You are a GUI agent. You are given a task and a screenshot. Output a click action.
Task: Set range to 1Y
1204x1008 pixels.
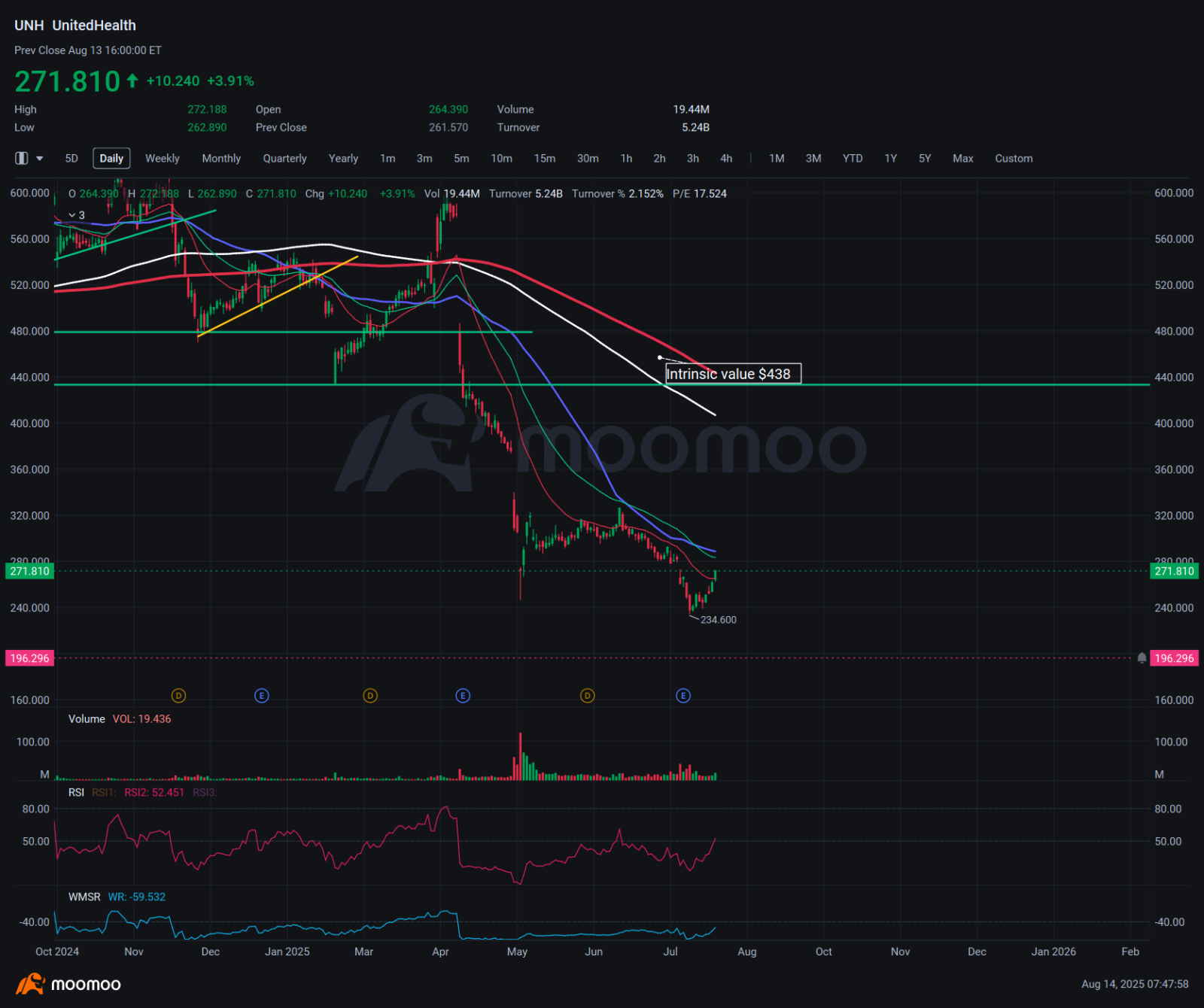tap(891, 159)
